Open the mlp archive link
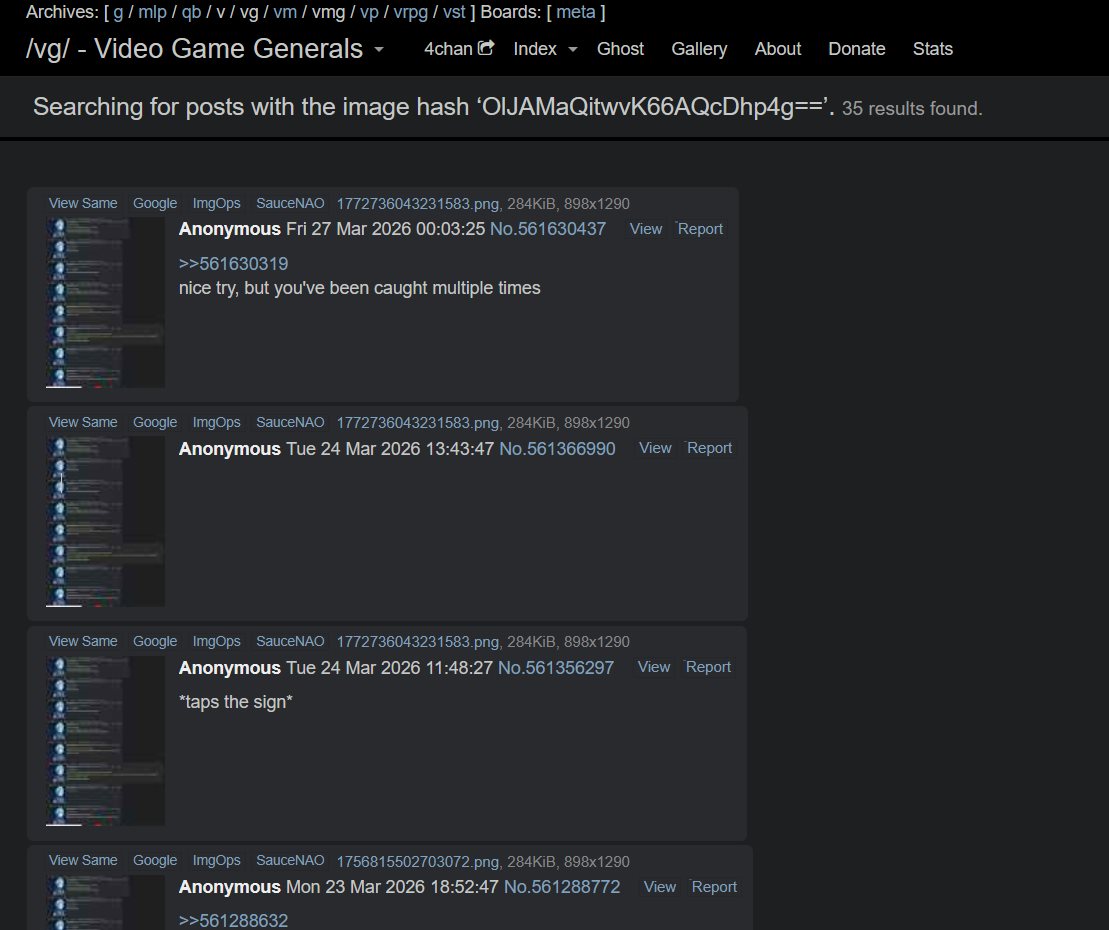The width and height of the screenshot is (1109, 930). [152, 13]
